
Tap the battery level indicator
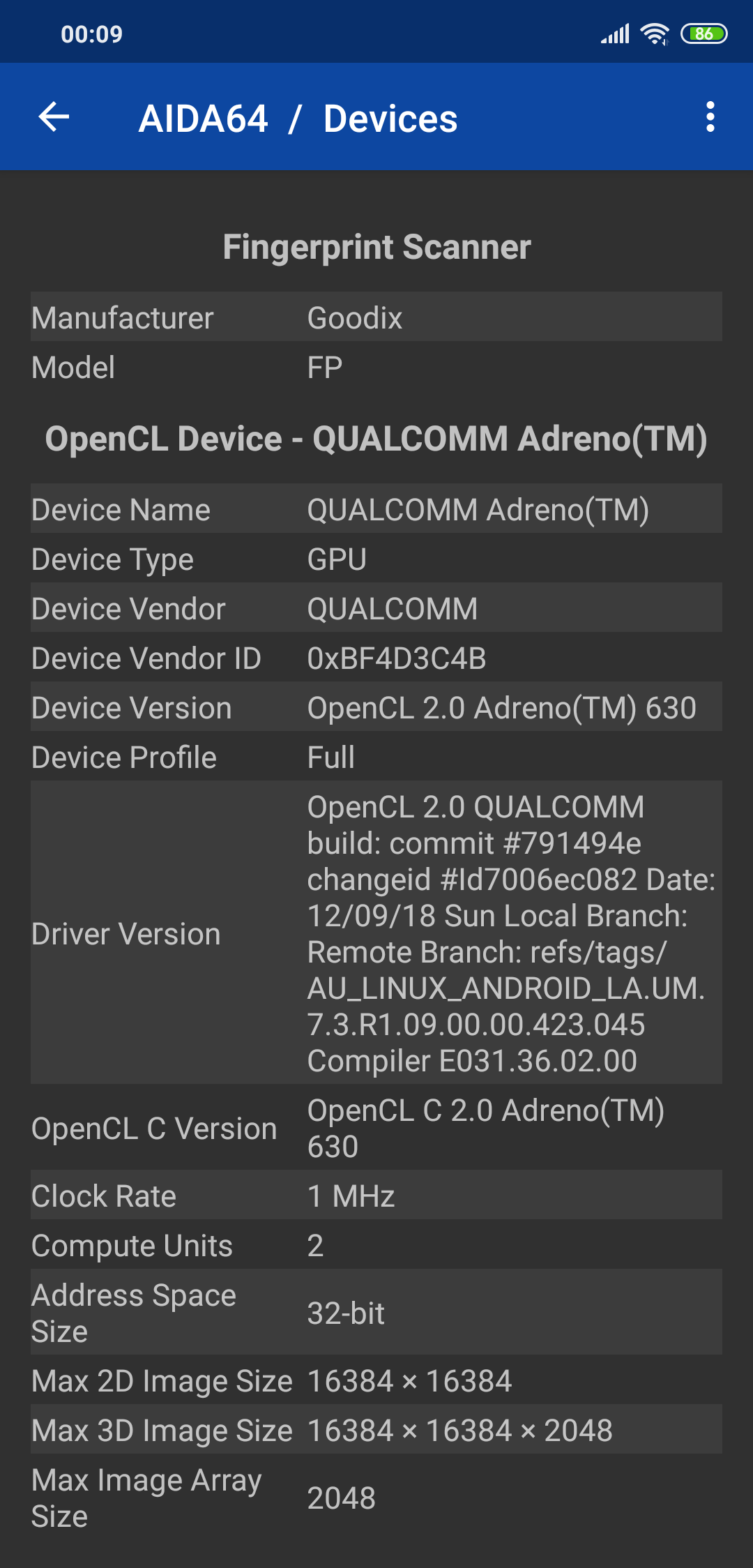[703, 33]
